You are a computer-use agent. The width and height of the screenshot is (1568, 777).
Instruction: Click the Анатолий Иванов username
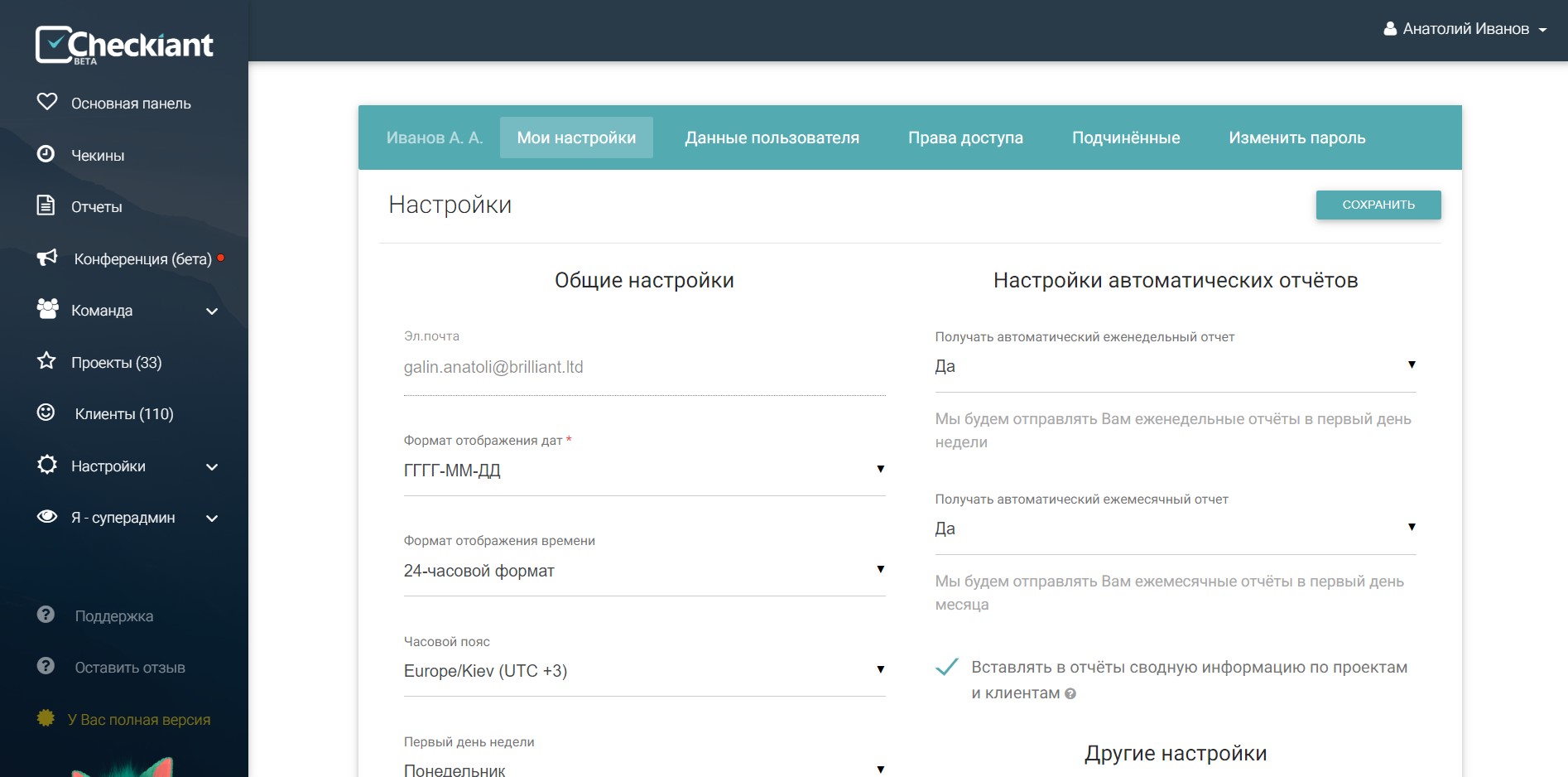coord(1466,29)
